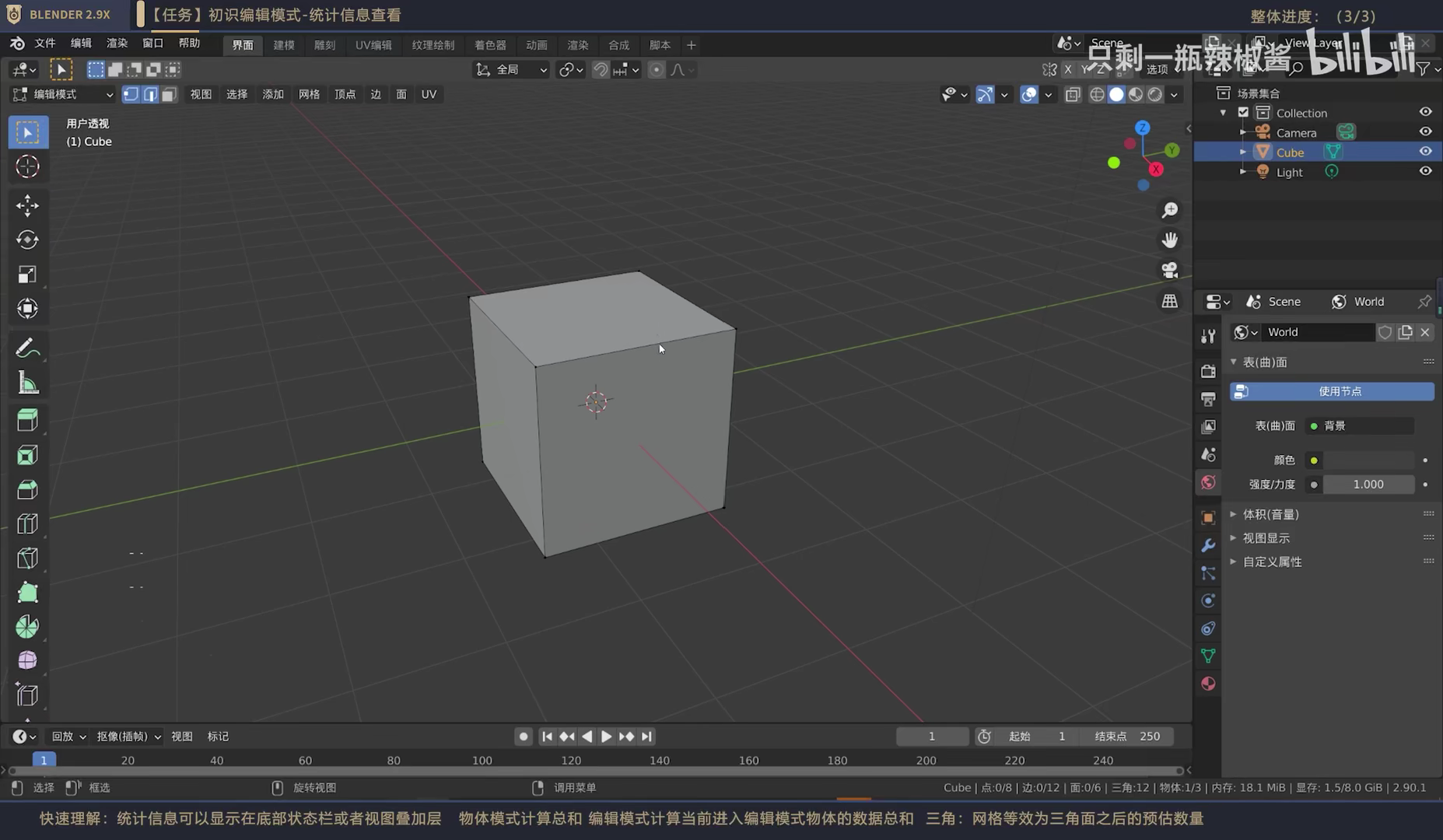The height and width of the screenshot is (840, 1443).
Task: Select the Smooth tool
Action: [x=28, y=660]
